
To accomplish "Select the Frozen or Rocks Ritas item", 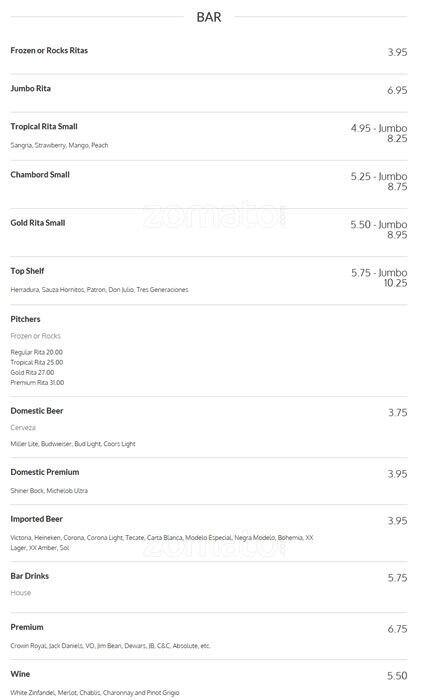I will point(49,50).
